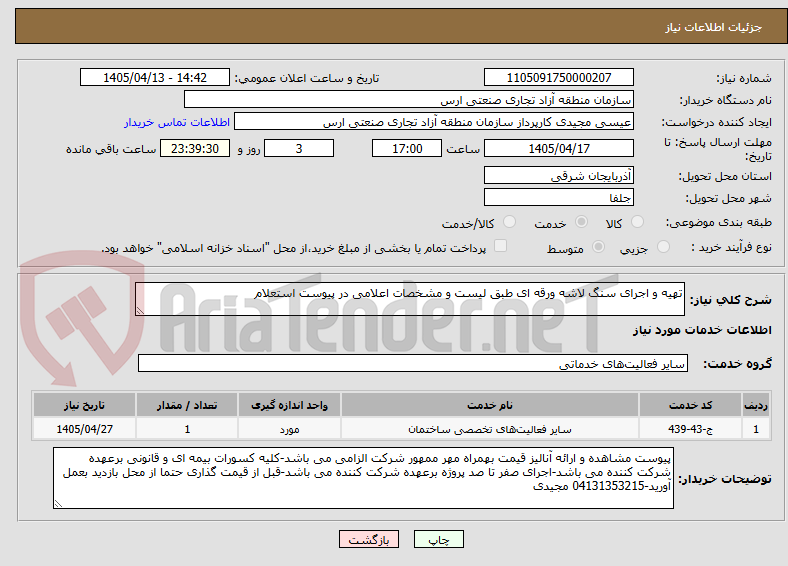
Task: Click the اطلاعات خدمات مورد نیاز heading
Action: [x=702, y=330]
